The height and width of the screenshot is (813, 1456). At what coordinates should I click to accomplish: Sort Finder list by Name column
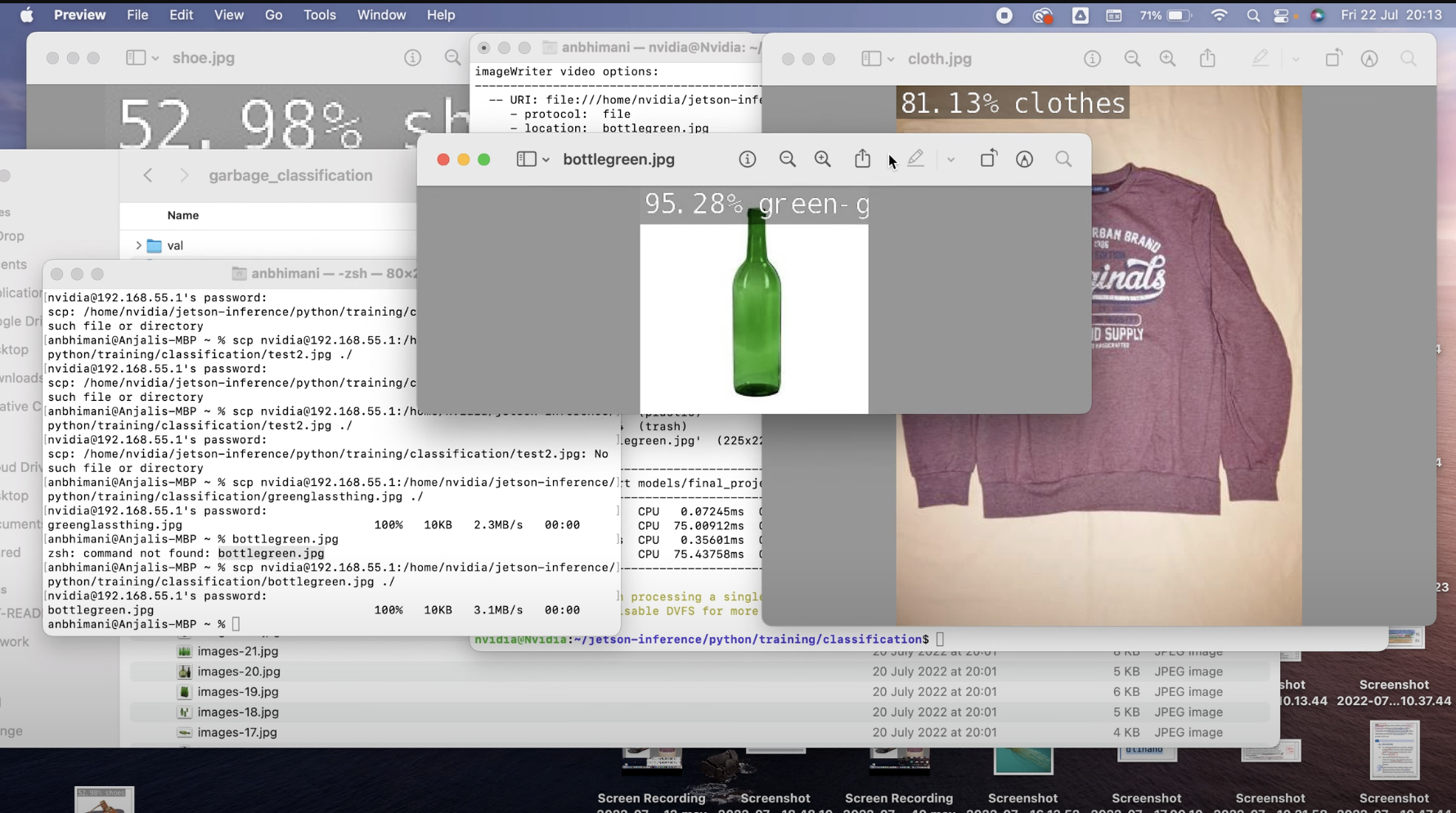click(x=183, y=215)
